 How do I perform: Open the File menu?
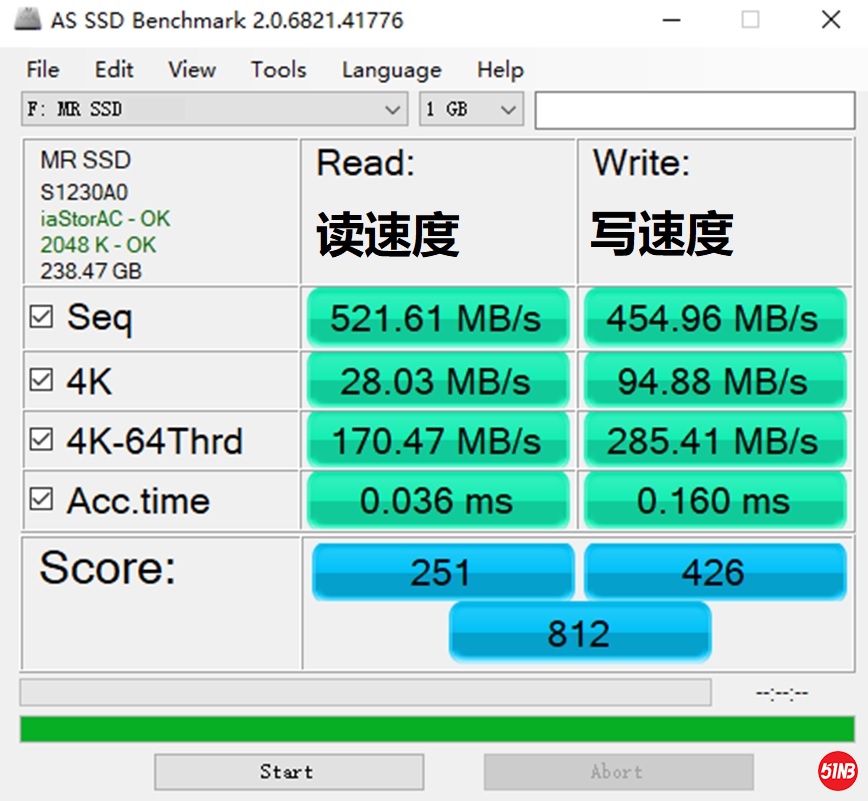pos(42,70)
